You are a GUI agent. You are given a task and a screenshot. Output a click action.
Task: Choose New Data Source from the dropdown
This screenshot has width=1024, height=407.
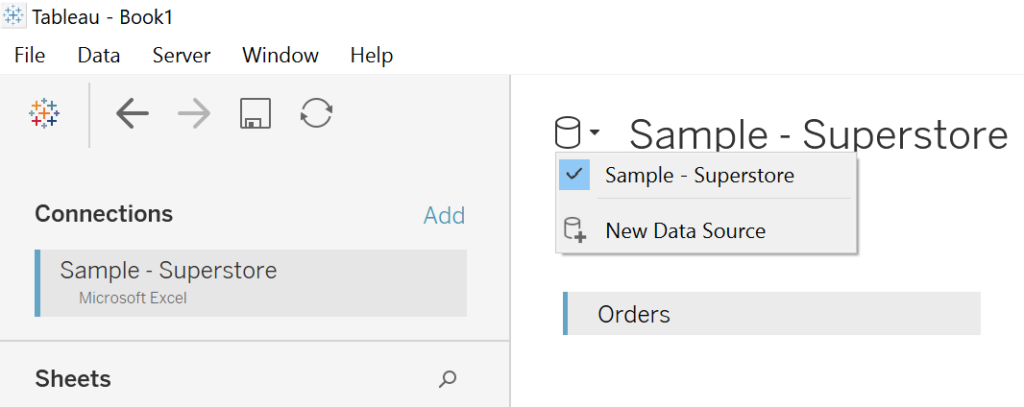click(x=685, y=231)
